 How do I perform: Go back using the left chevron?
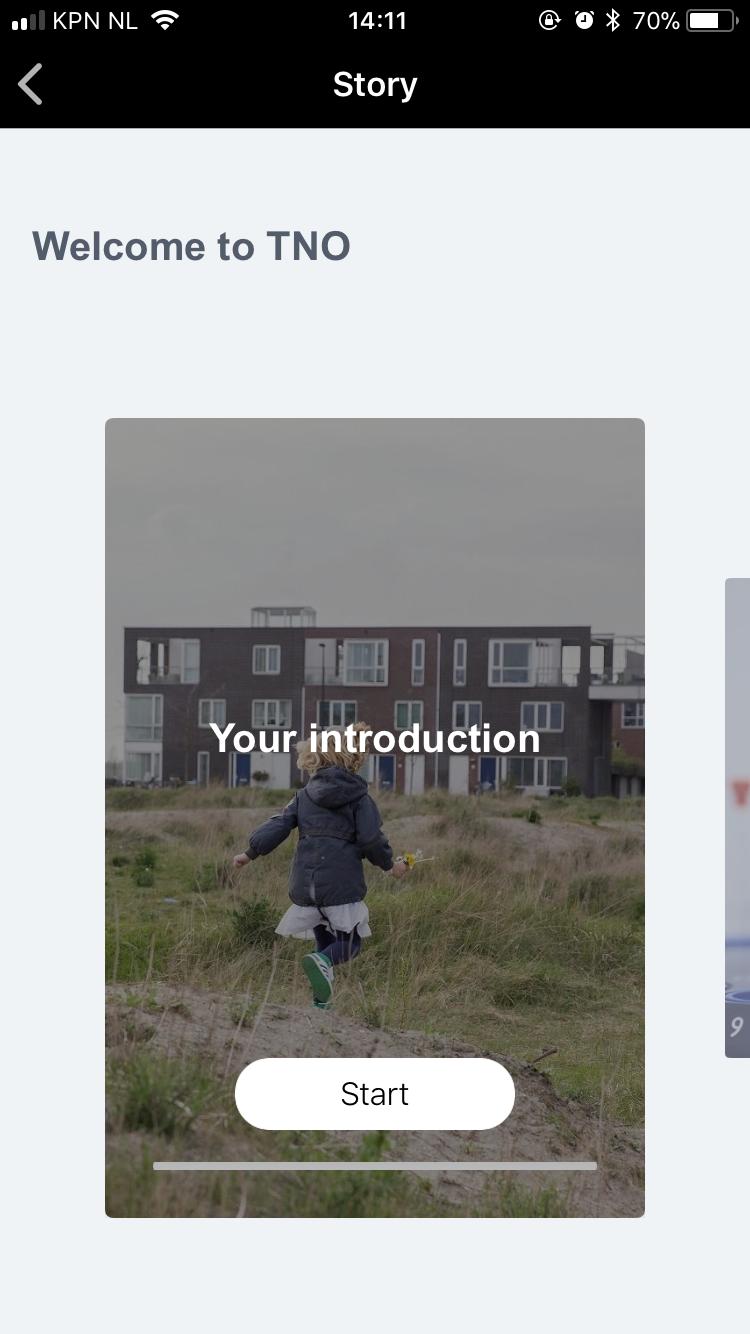tap(31, 84)
